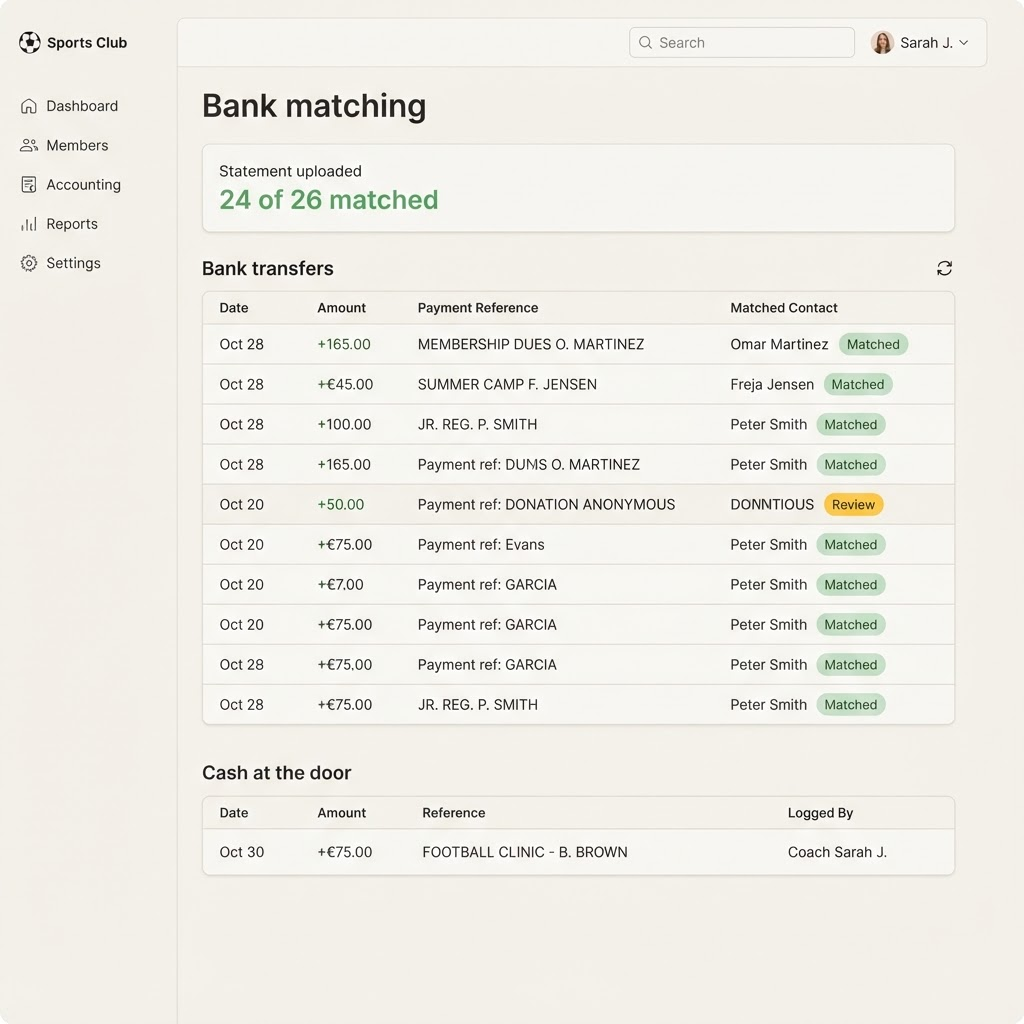Click the house icon beside Dashboard
Screen dimensions: 1024x1024
pos(29,106)
